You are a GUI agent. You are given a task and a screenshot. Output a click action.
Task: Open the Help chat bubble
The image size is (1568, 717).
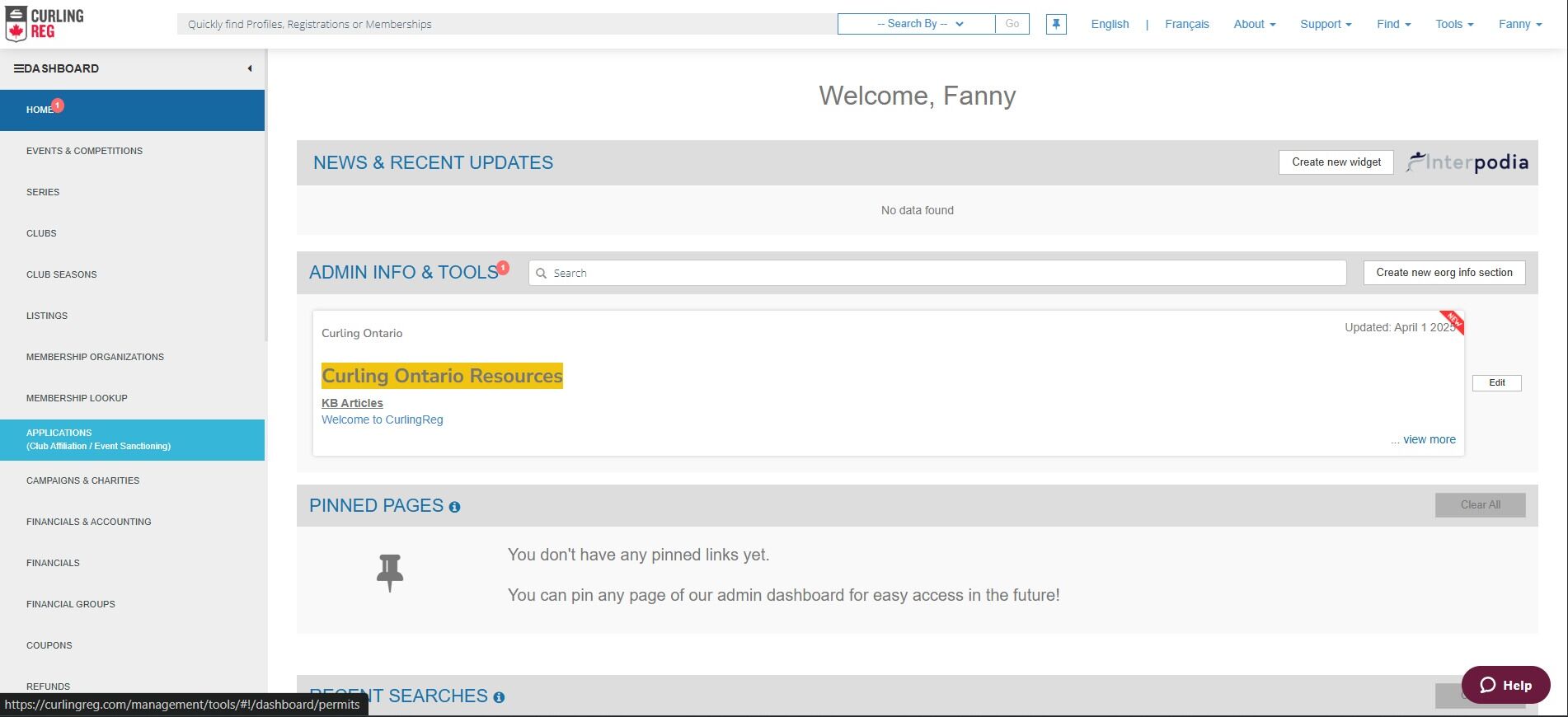1505,685
